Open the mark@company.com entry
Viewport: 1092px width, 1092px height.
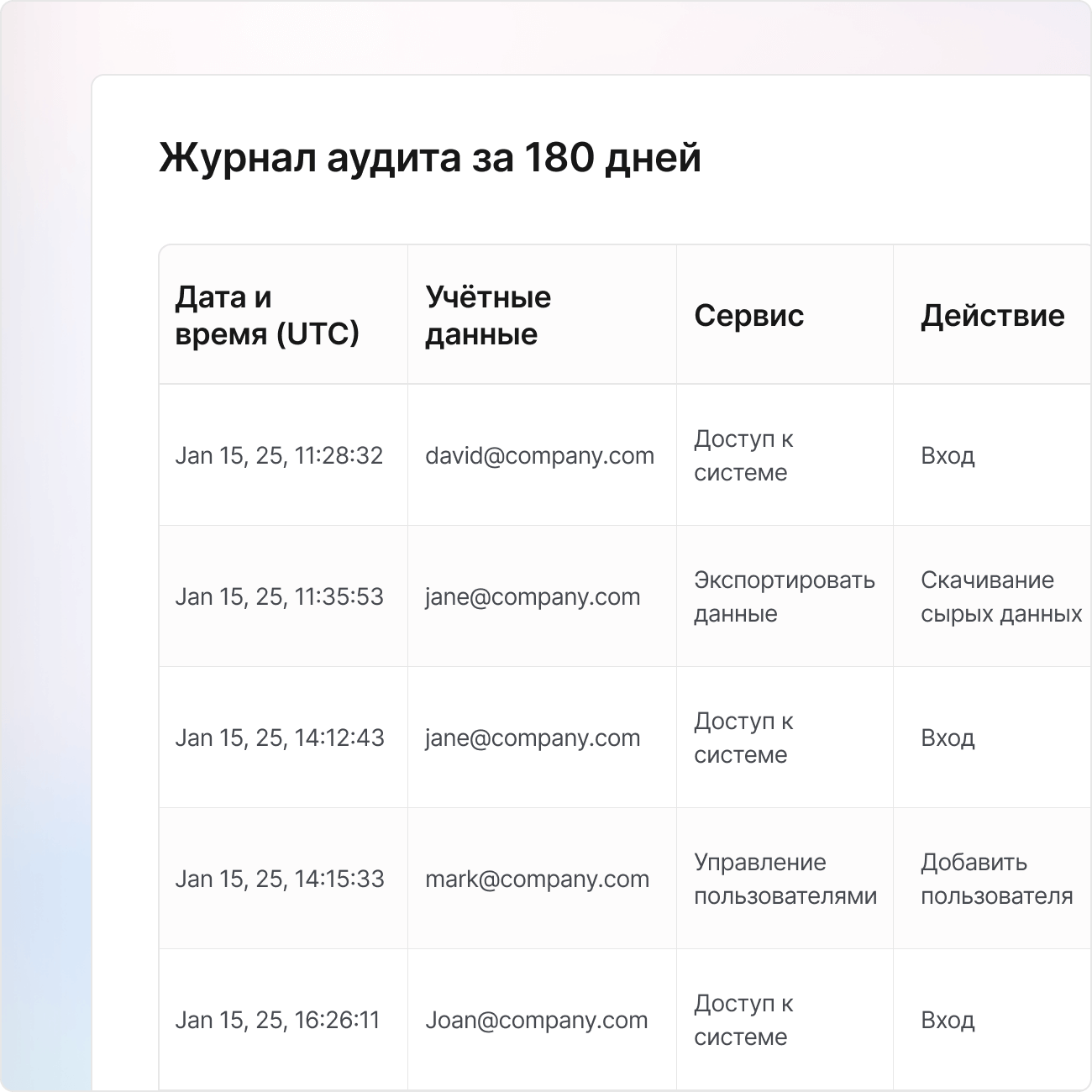[x=537, y=879]
